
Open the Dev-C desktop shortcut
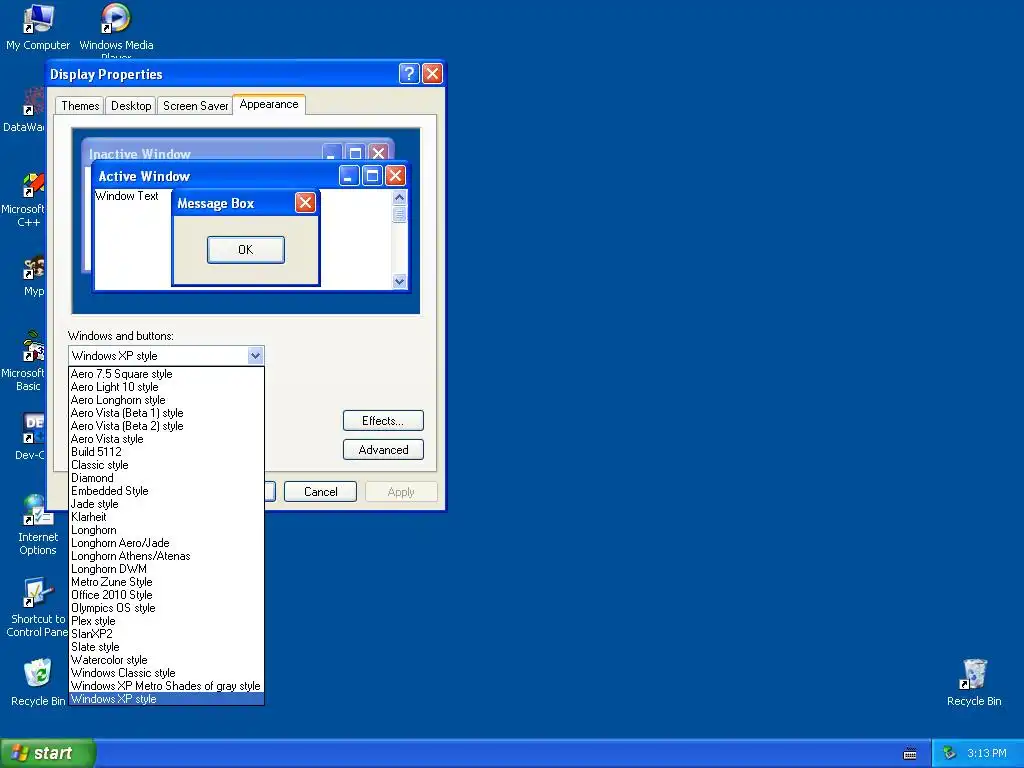[31, 436]
